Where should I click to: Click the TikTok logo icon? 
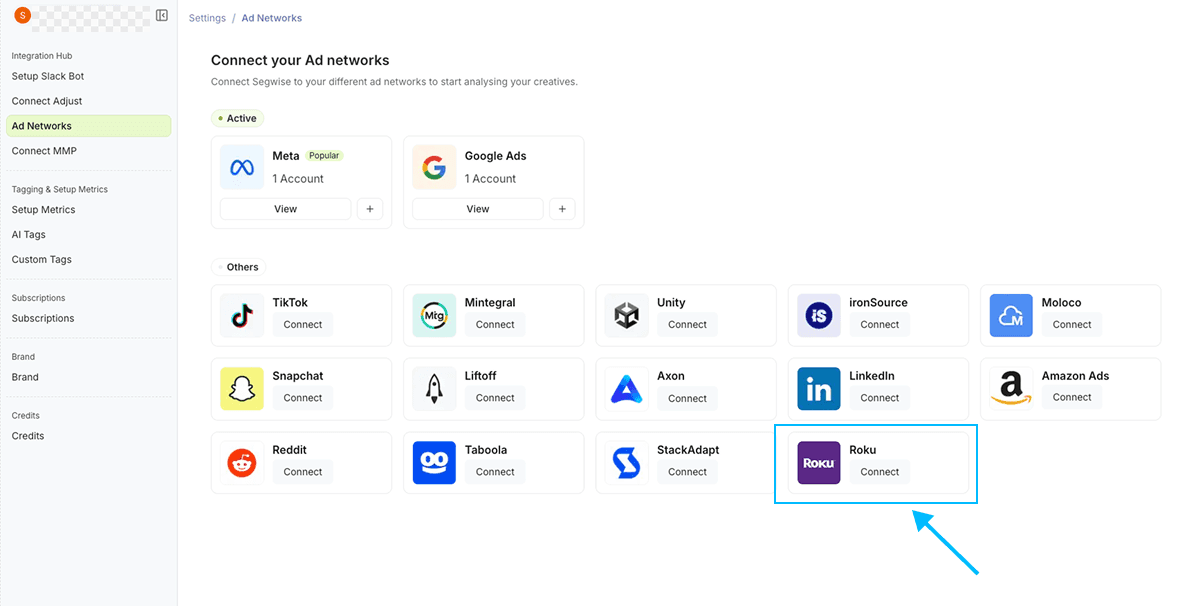[x=242, y=315]
